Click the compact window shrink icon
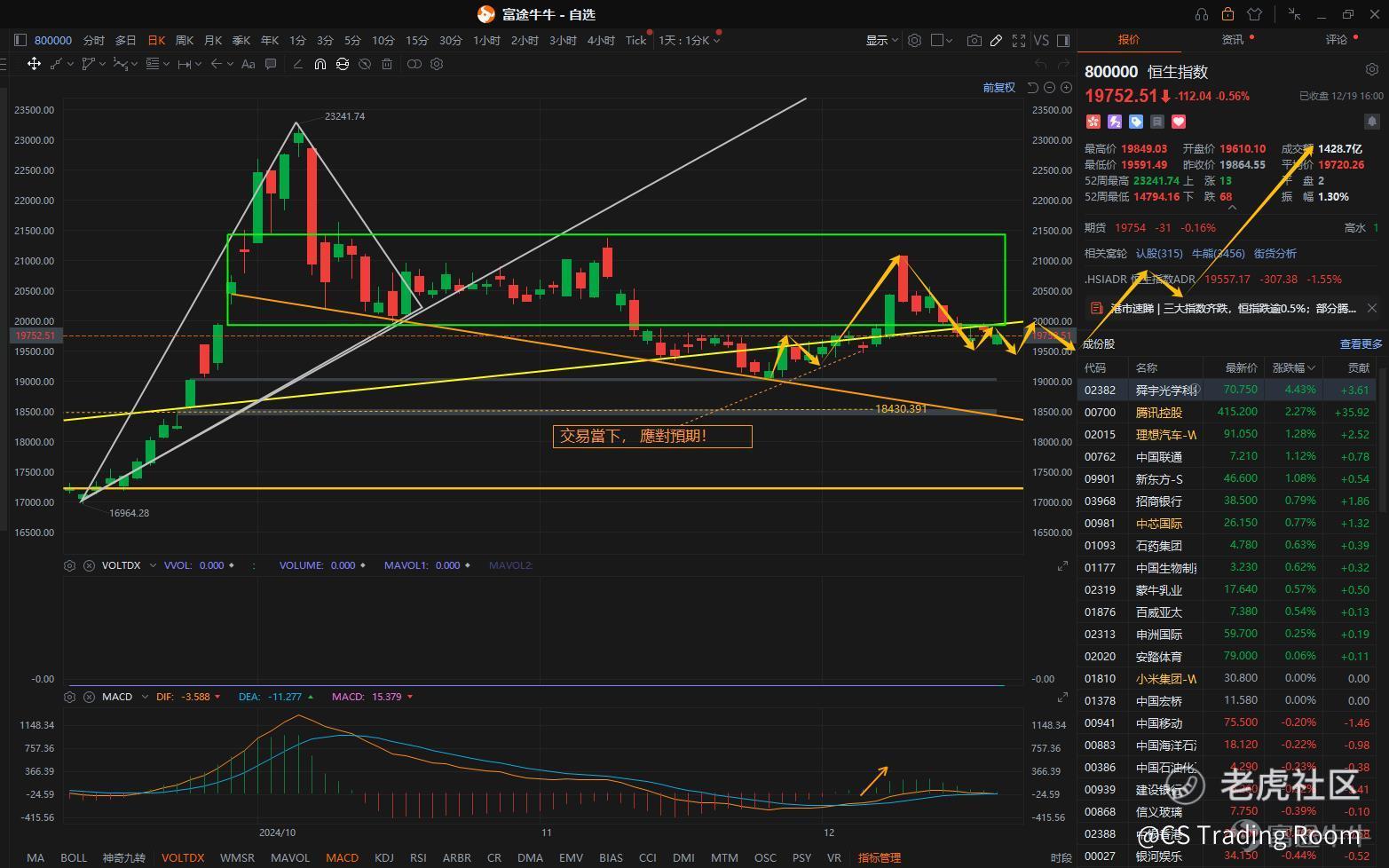The height and width of the screenshot is (868, 1389). (x=1295, y=14)
